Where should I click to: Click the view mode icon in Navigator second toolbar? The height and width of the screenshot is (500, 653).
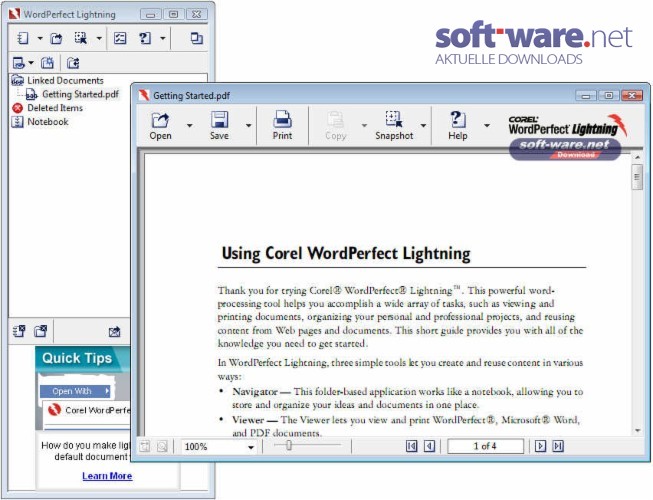(19, 63)
